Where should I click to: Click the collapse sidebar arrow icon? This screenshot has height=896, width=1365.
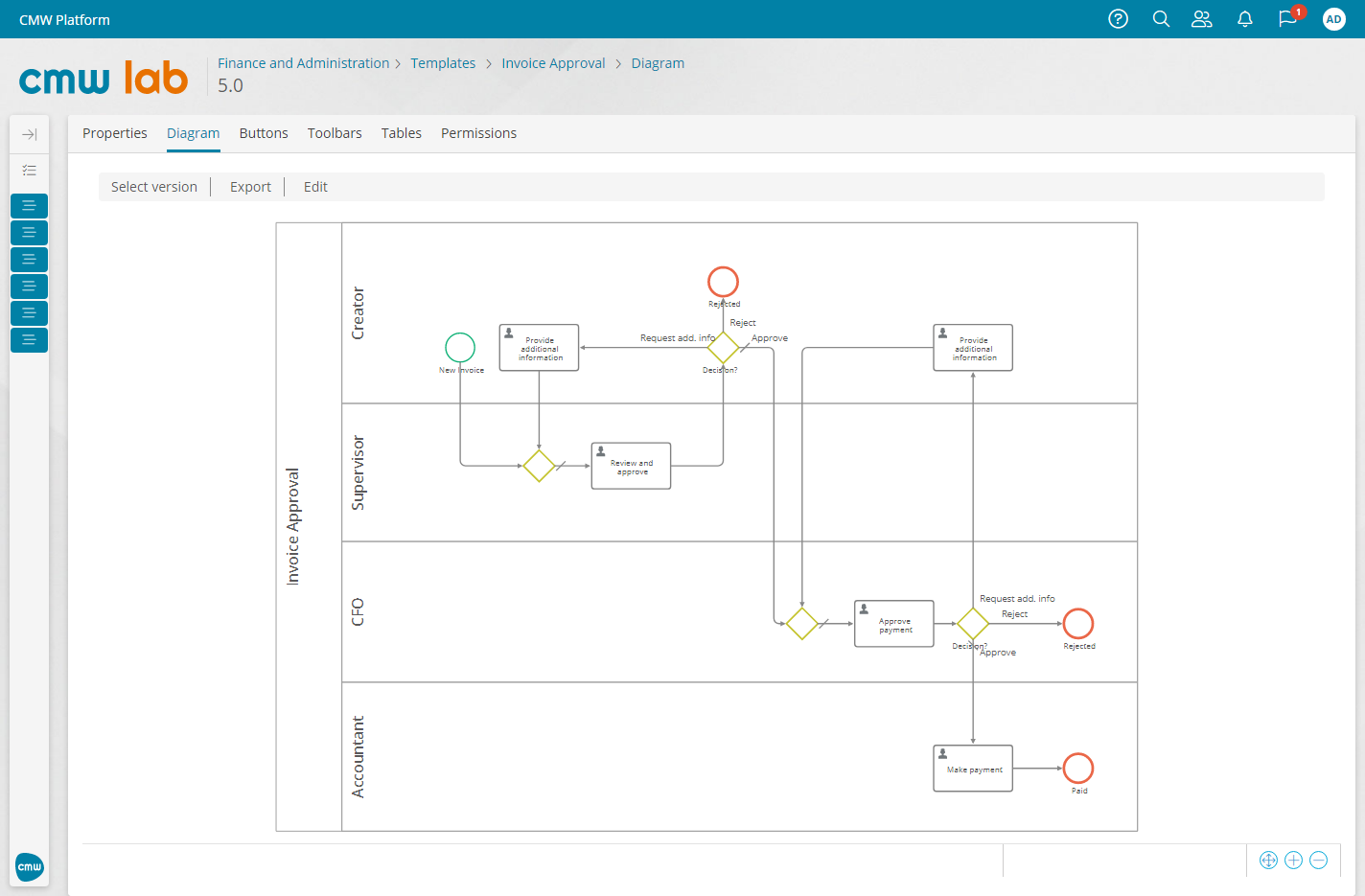point(29,134)
